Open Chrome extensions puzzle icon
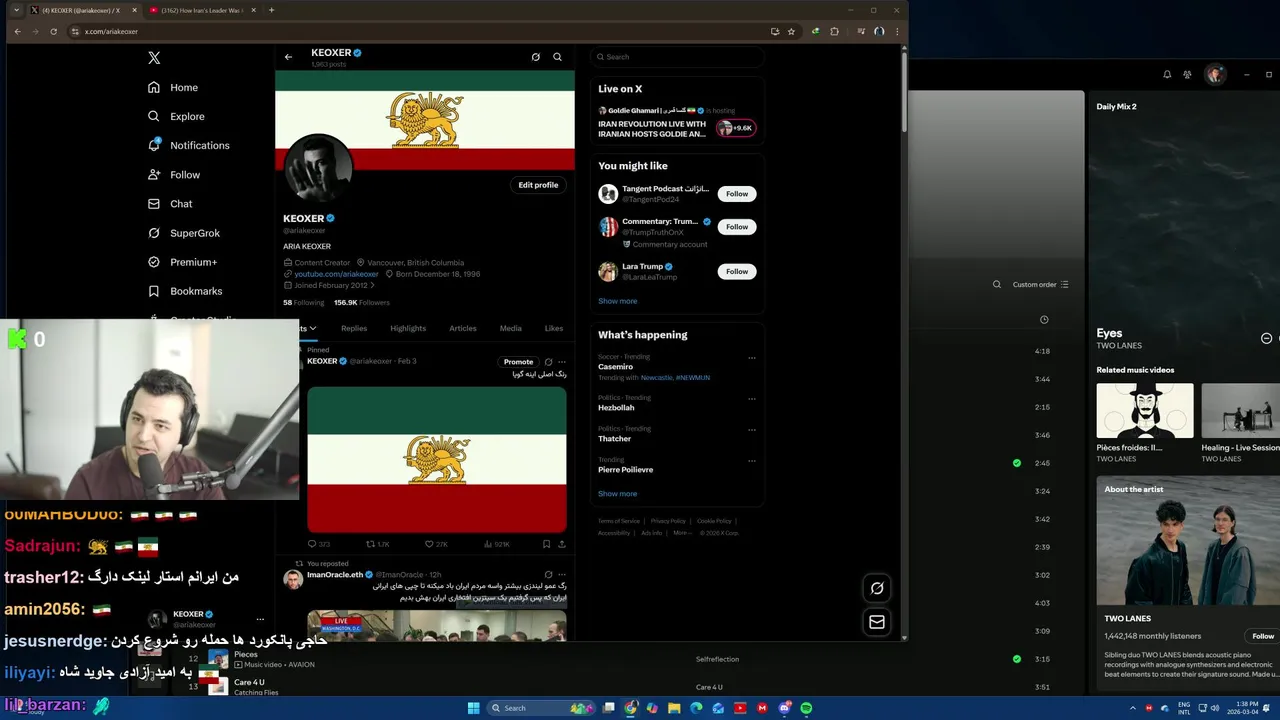 pos(835,31)
